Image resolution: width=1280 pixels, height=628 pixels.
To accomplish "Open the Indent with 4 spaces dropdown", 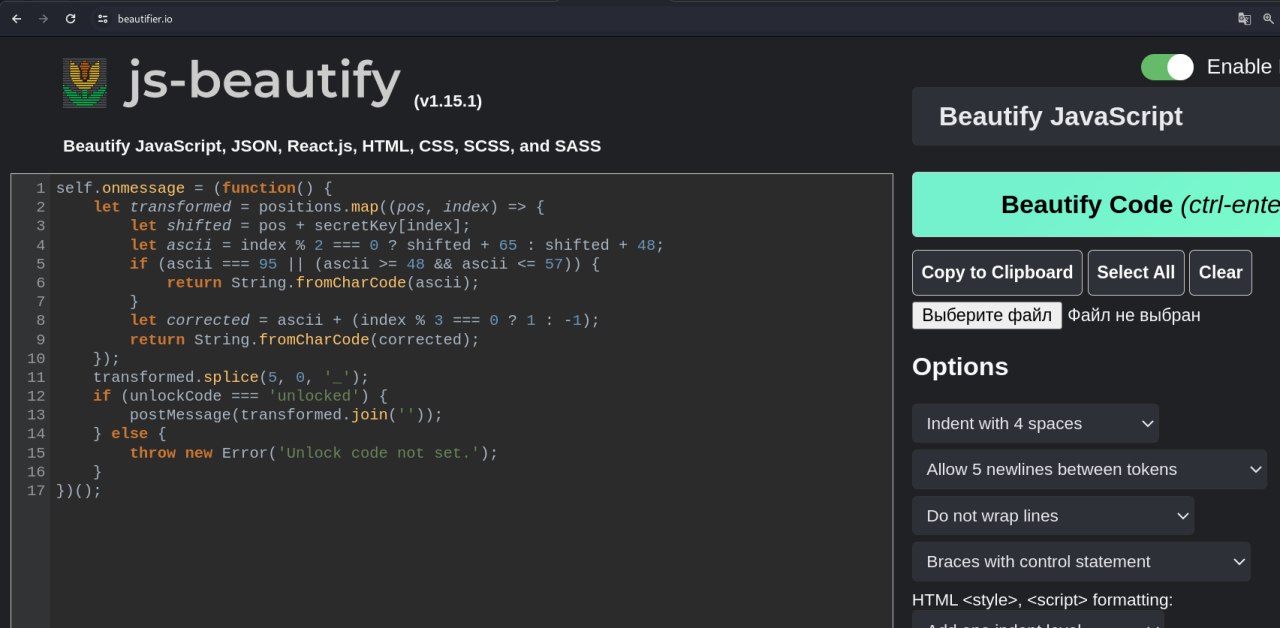I will (x=1035, y=423).
